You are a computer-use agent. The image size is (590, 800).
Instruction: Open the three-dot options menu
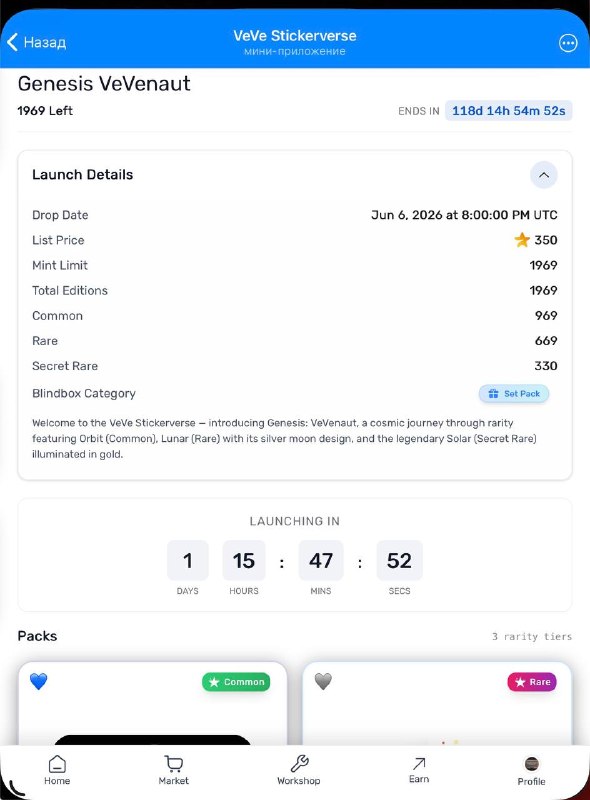pyautogui.click(x=568, y=43)
